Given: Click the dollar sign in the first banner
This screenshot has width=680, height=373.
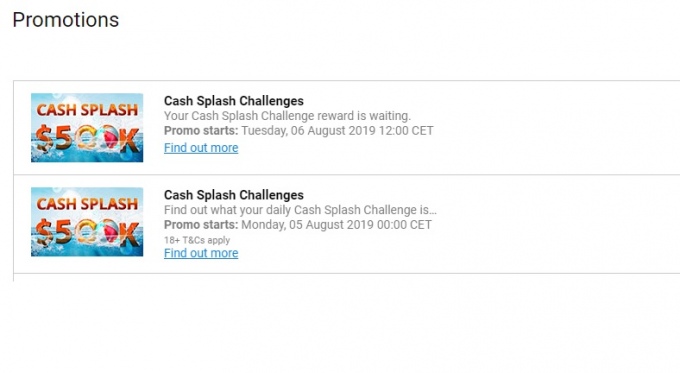Looking at the screenshot, I should (43, 139).
